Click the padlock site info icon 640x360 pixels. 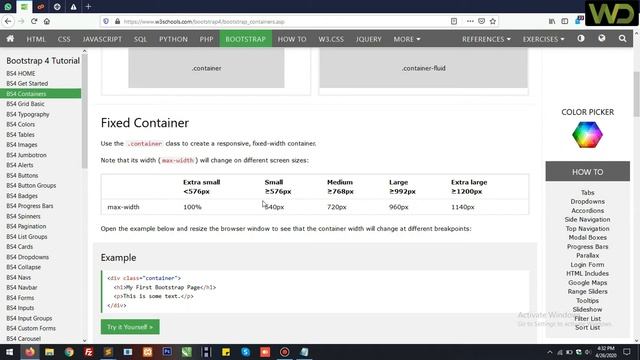point(117,21)
